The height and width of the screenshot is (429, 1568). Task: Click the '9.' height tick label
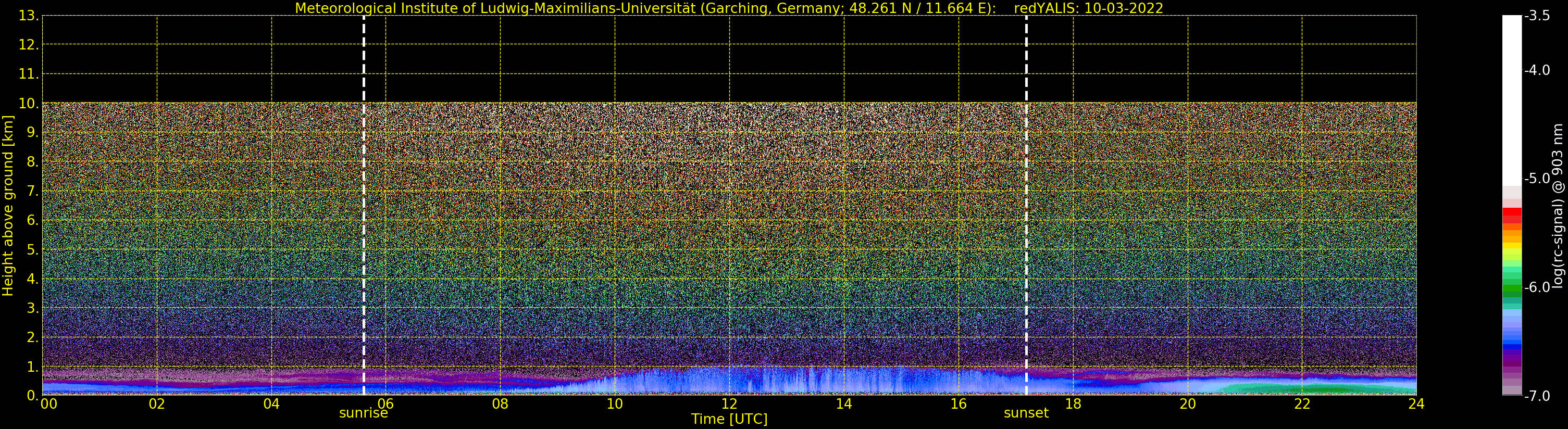32,133
